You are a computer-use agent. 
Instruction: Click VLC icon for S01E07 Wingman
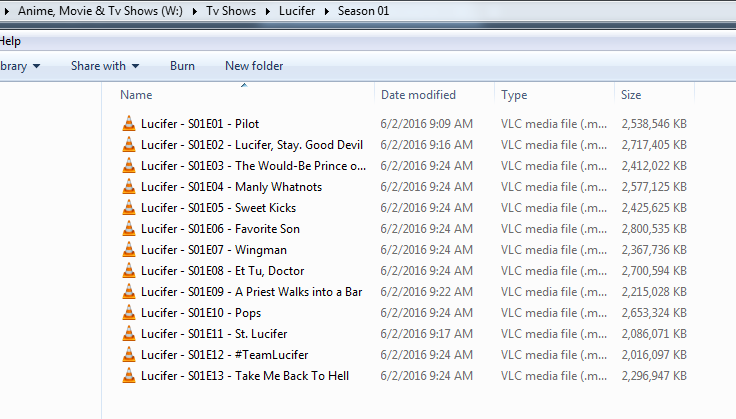129,250
